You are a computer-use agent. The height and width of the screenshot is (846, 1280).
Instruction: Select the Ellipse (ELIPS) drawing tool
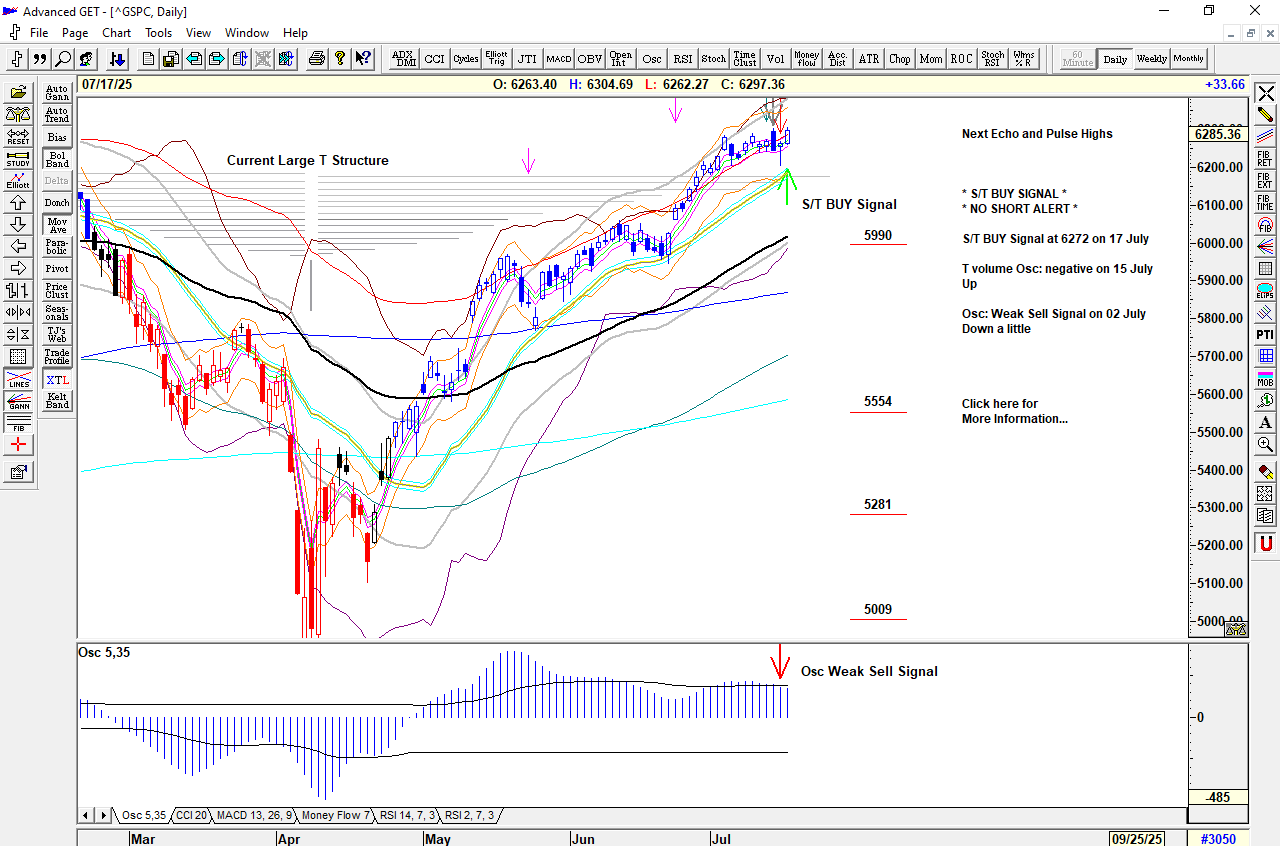1265,292
